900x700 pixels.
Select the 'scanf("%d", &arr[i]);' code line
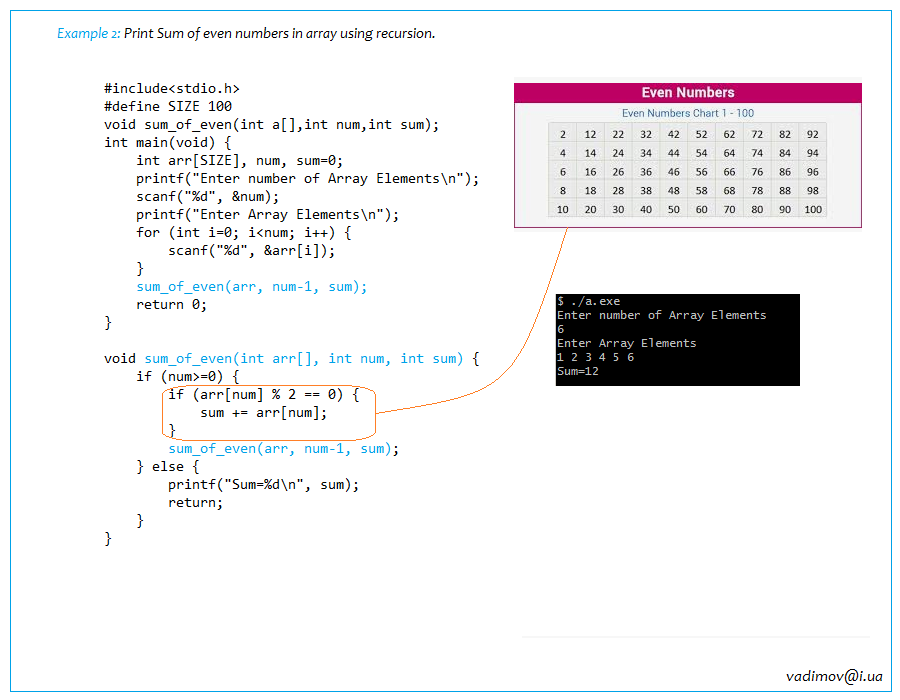click(251, 251)
